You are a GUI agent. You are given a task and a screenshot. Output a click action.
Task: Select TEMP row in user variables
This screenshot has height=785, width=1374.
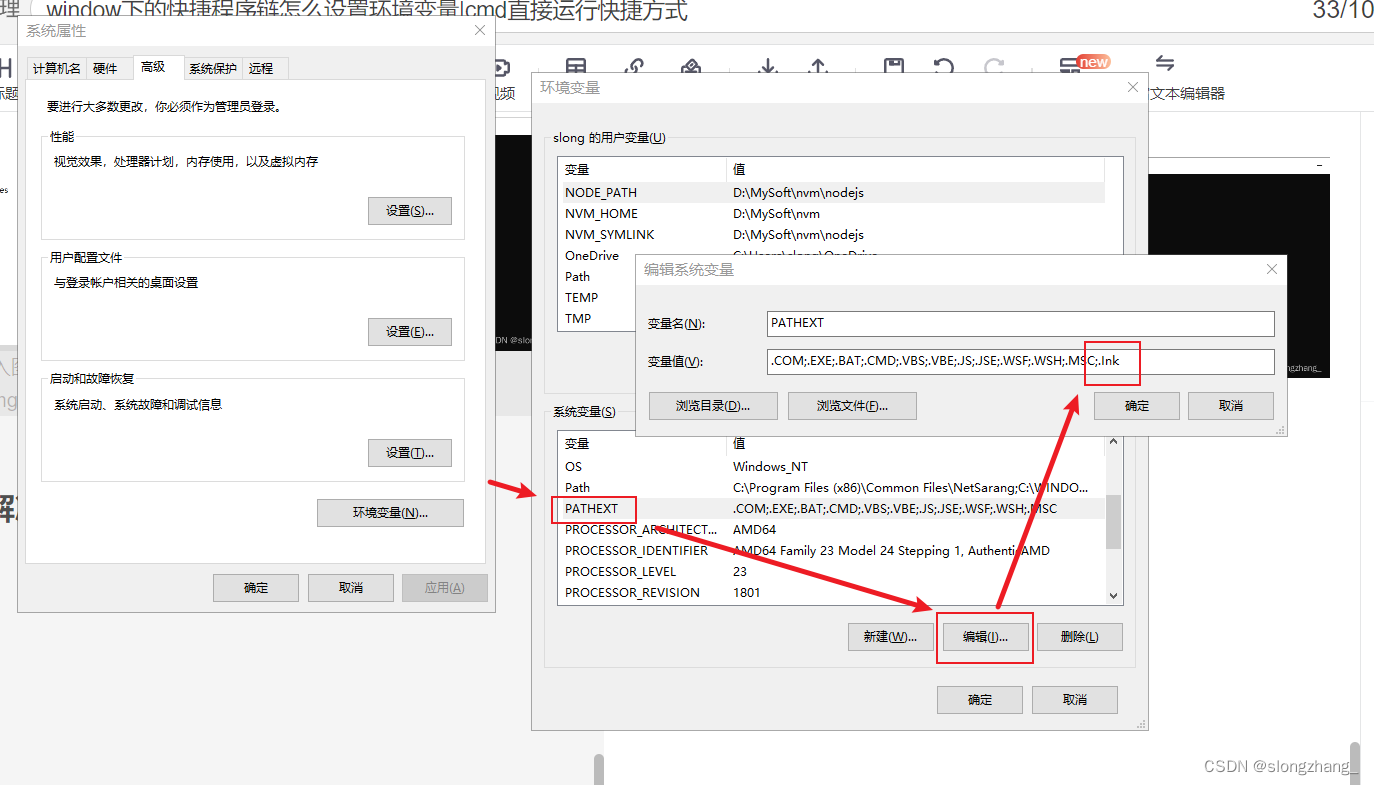click(x=598, y=298)
